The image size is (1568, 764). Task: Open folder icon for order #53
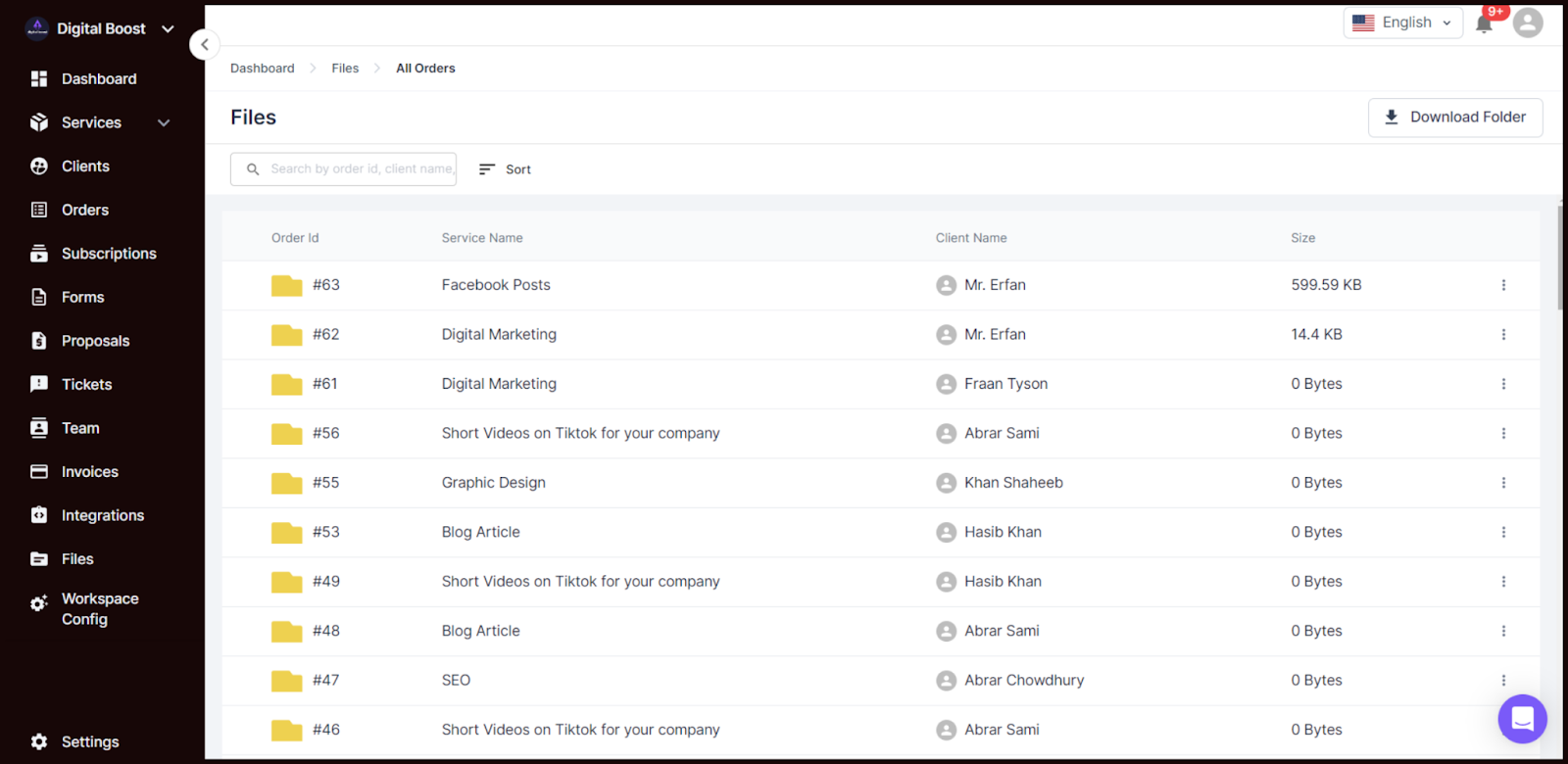pos(286,532)
